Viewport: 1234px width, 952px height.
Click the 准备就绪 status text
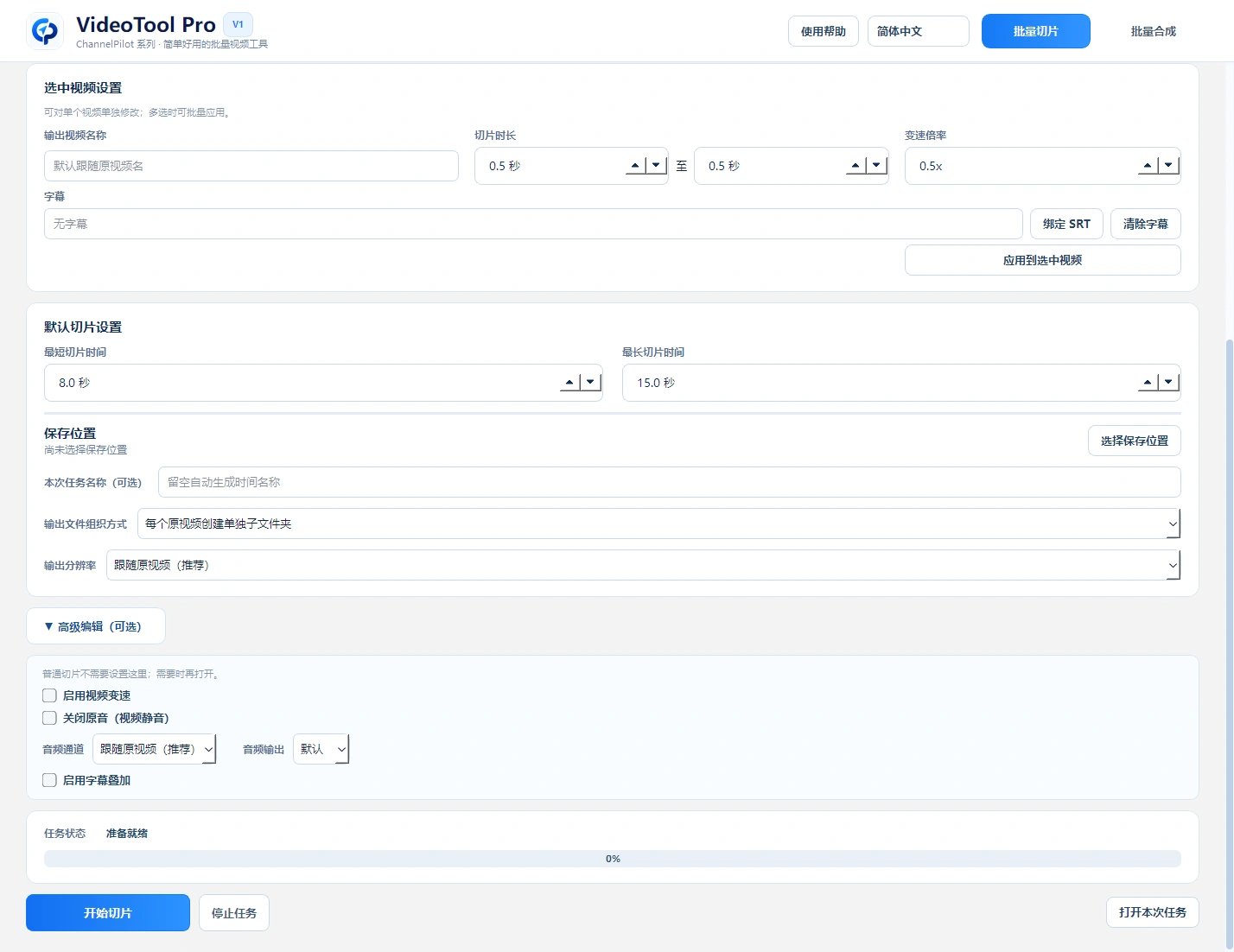click(127, 834)
